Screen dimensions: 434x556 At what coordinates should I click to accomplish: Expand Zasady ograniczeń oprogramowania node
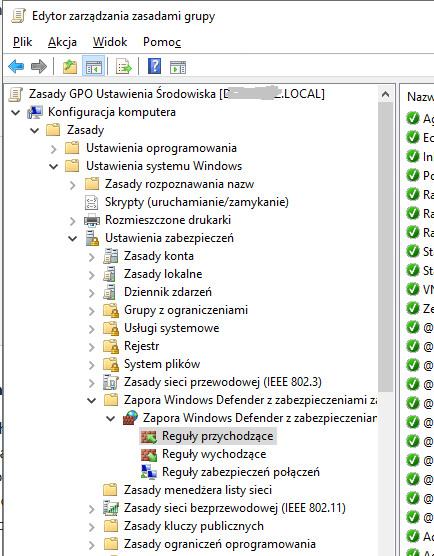[92, 545]
